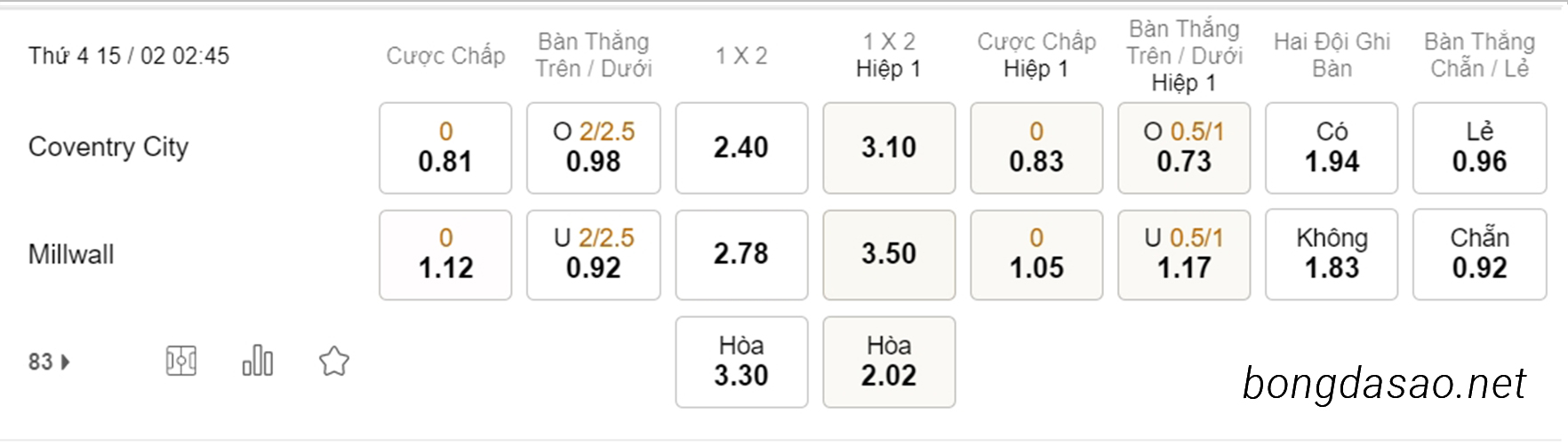Open the match lineup pitch icon
This screenshot has height=446, width=1568.
coord(181,361)
